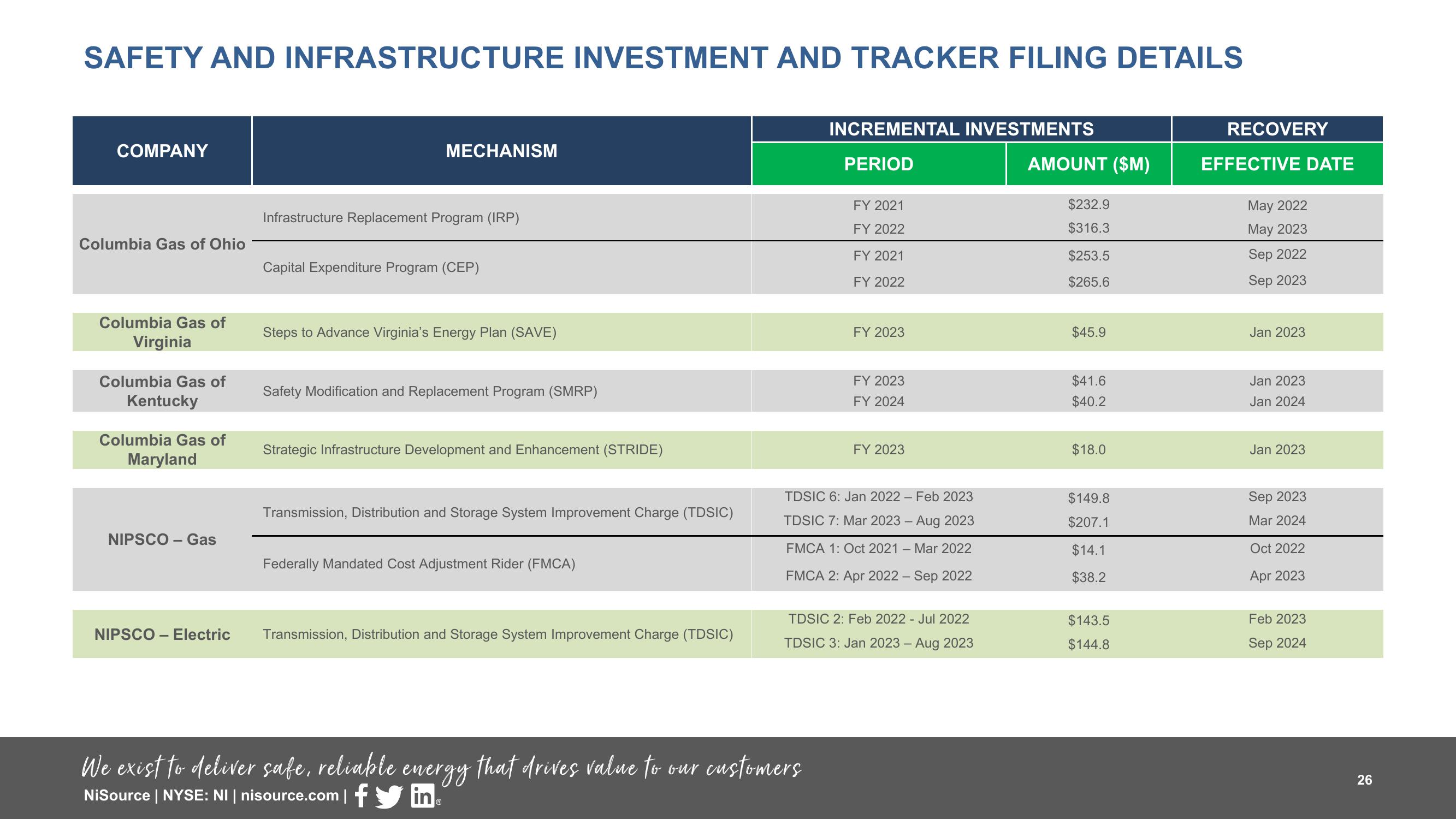This screenshot has width=1456, height=819.
Task: Click the Twitter bird icon
Action: click(x=389, y=797)
